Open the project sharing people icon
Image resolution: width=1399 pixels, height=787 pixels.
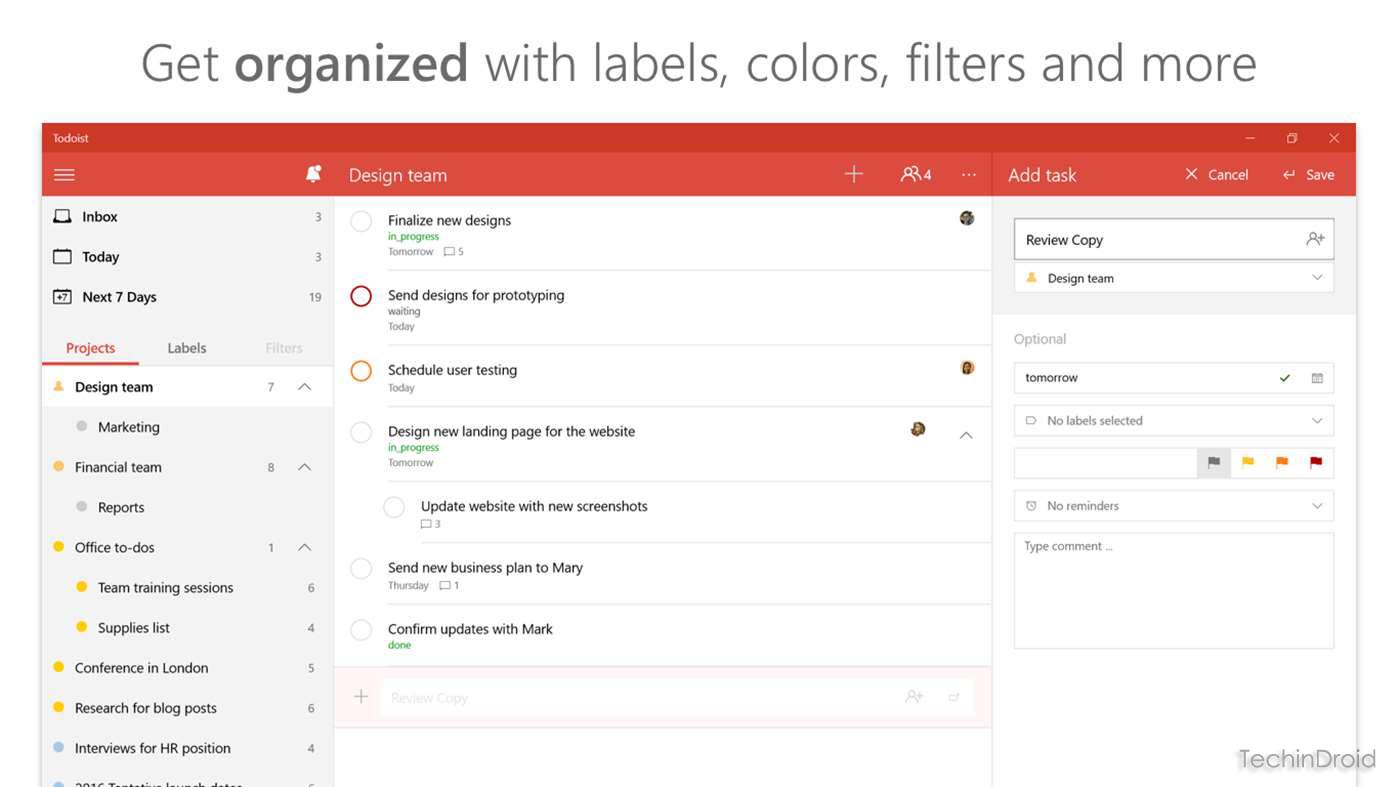pyautogui.click(x=915, y=175)
